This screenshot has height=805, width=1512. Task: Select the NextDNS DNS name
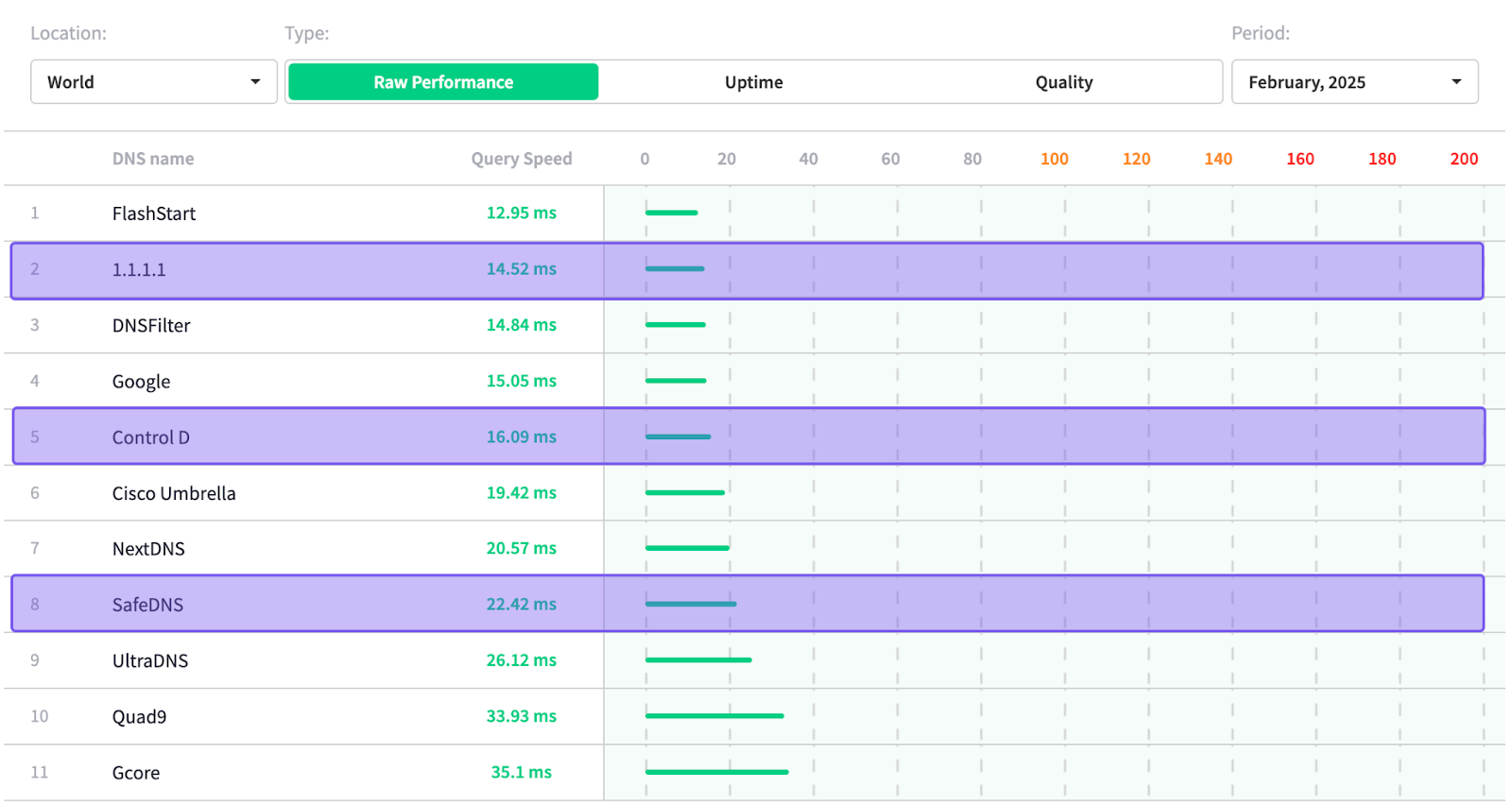(x=148, y=549)
